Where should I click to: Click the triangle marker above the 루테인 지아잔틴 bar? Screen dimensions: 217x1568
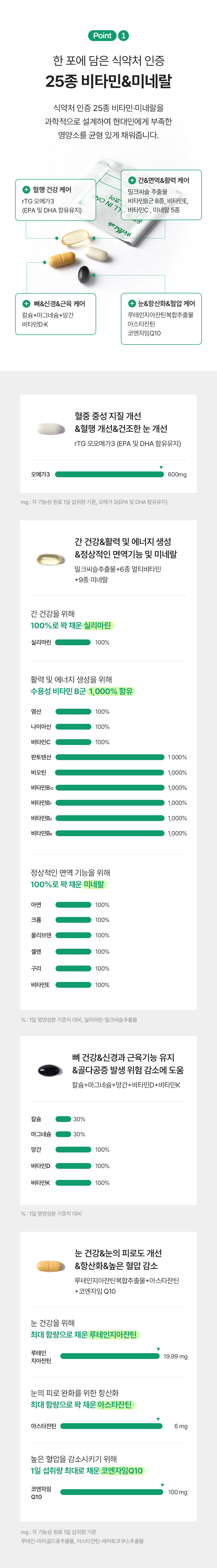(158, 1349)
